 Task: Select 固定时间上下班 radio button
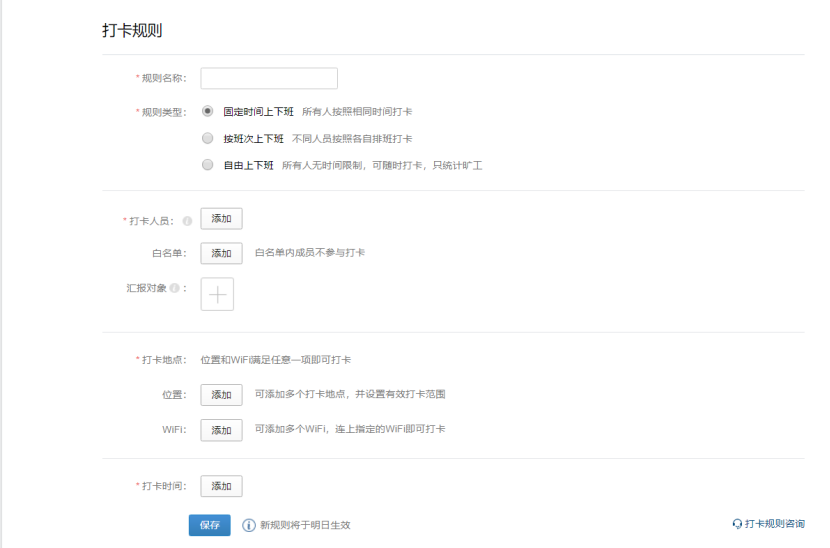click(208, 111)
